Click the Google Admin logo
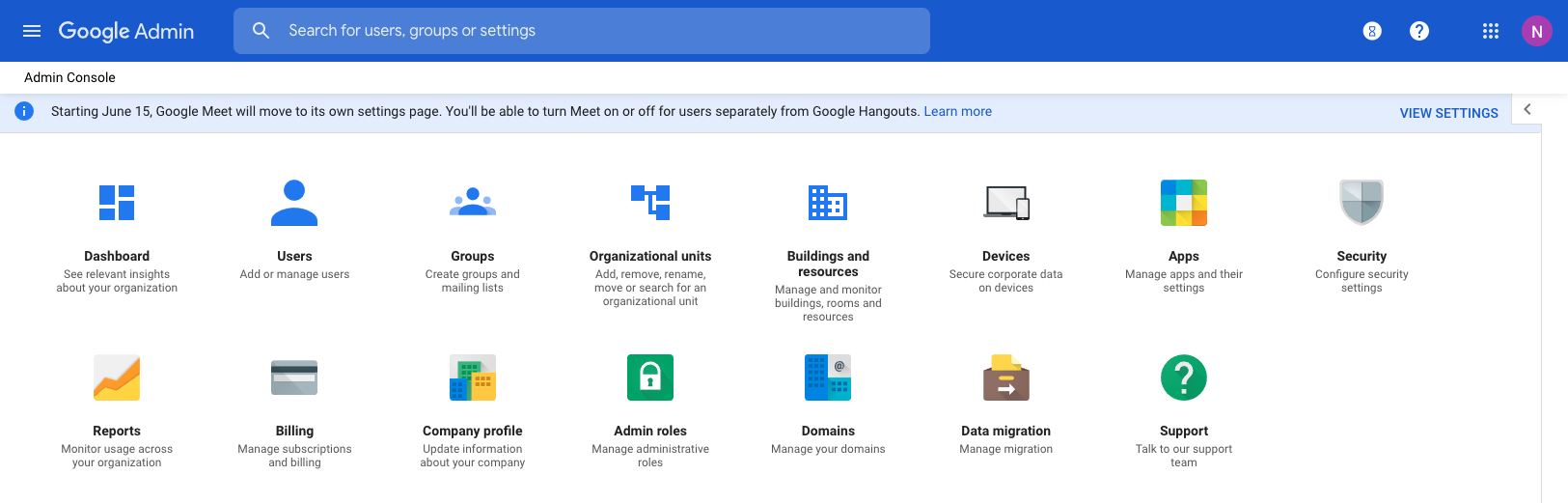This screenshot has width=1568, height=503. point(126,31)
